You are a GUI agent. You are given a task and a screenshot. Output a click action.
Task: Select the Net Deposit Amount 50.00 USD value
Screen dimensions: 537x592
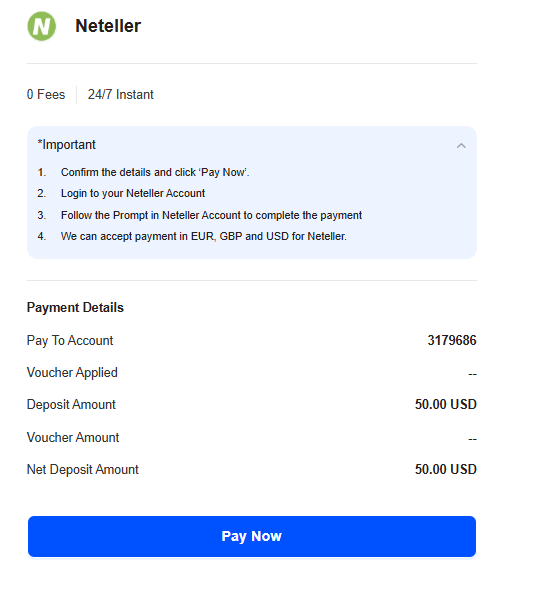click(x=446, y=469)
